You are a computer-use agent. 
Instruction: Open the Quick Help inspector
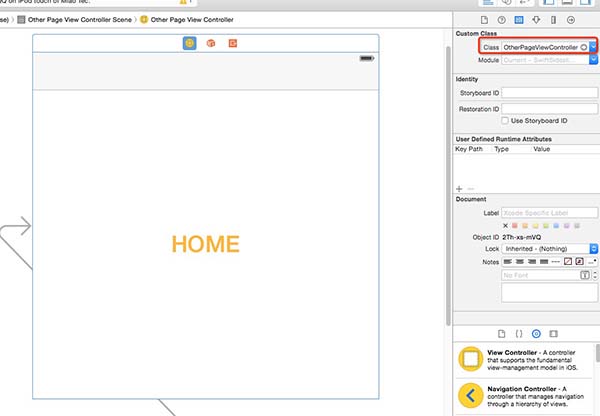[502, 19]
